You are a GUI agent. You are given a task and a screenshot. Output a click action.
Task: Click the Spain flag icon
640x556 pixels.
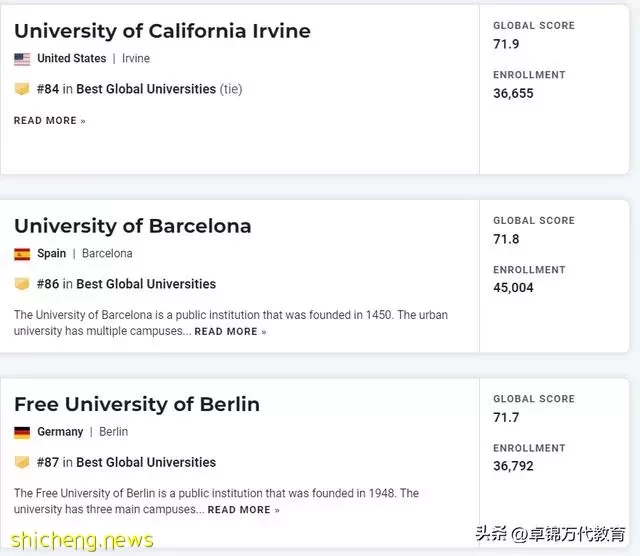tap(22, 254)
